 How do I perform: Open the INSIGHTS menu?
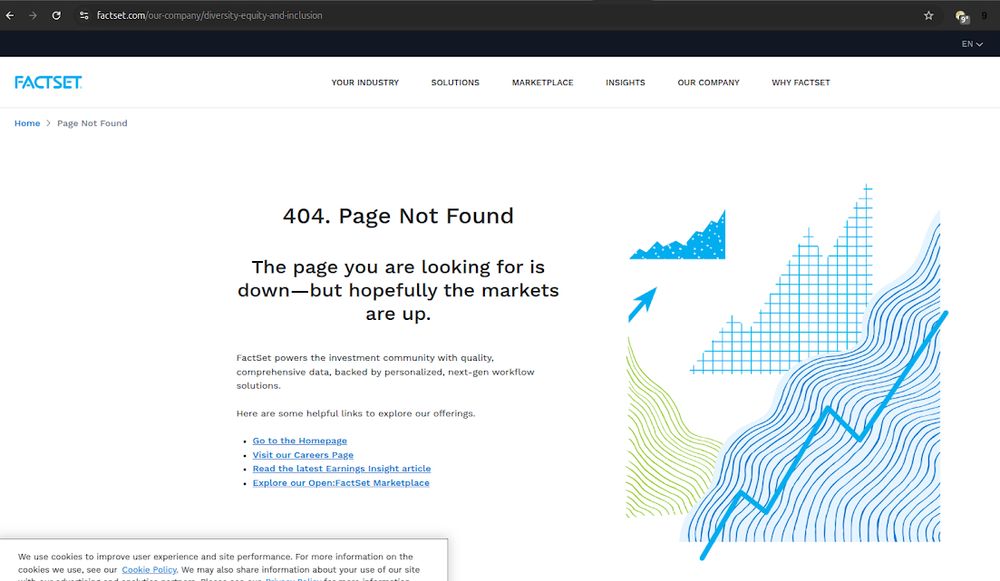[625, 83]
